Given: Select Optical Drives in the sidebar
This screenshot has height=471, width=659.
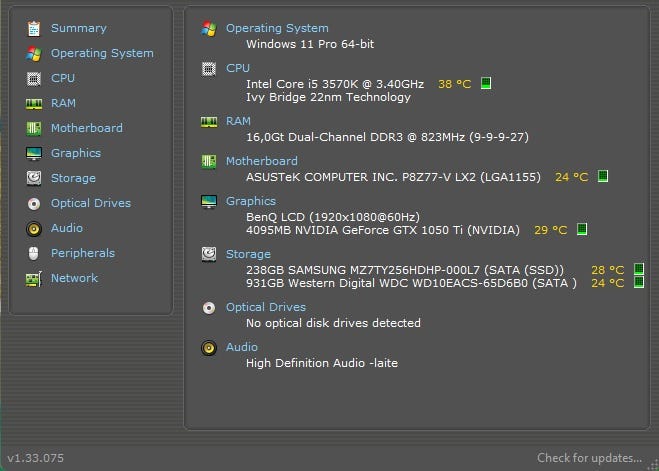Looking at the screenshot, I should pos(91,203).
